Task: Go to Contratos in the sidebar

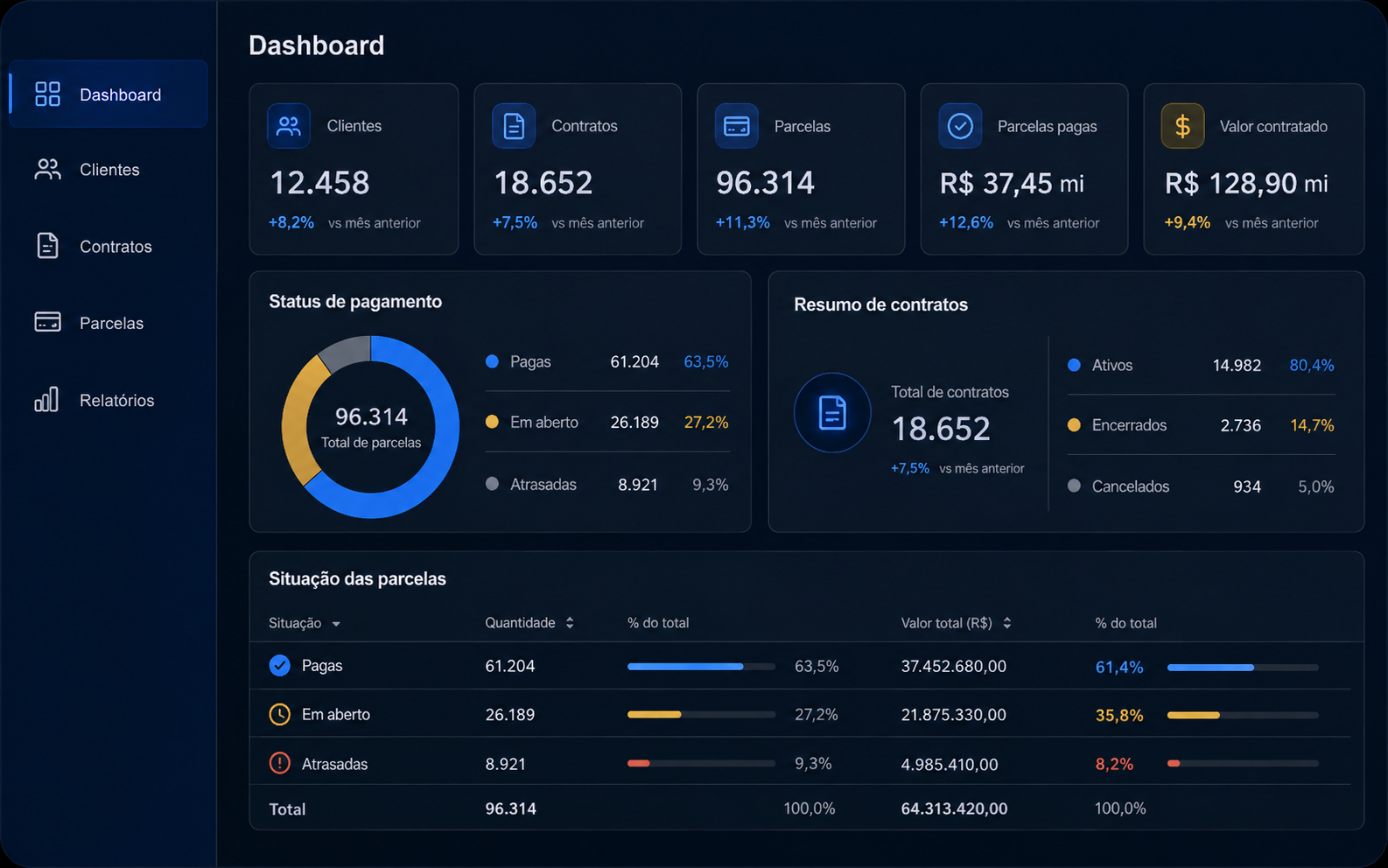Action: (x=109, y=247)
